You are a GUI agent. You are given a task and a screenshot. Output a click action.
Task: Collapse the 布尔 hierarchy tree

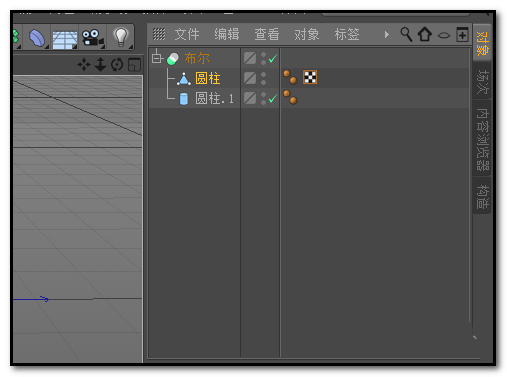point(156,58)
